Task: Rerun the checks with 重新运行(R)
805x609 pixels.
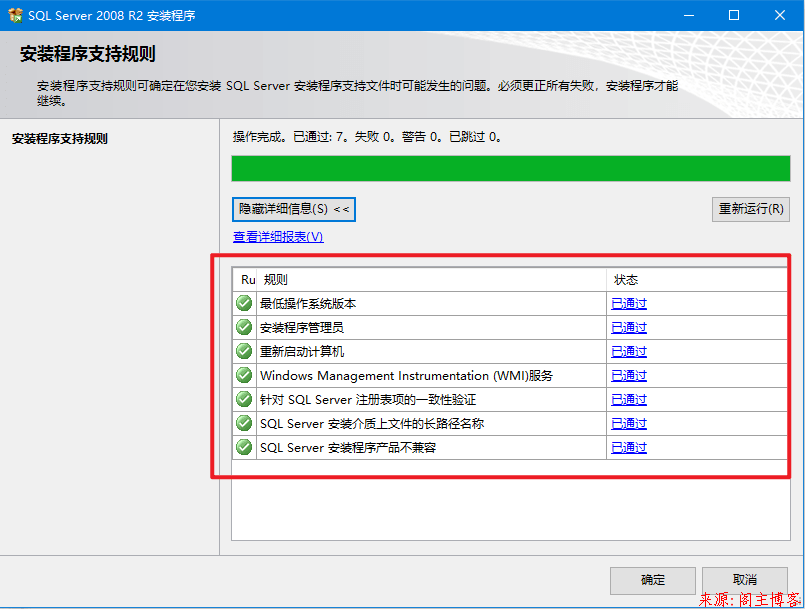Action: pyautogui.click(x=751, y=209)
